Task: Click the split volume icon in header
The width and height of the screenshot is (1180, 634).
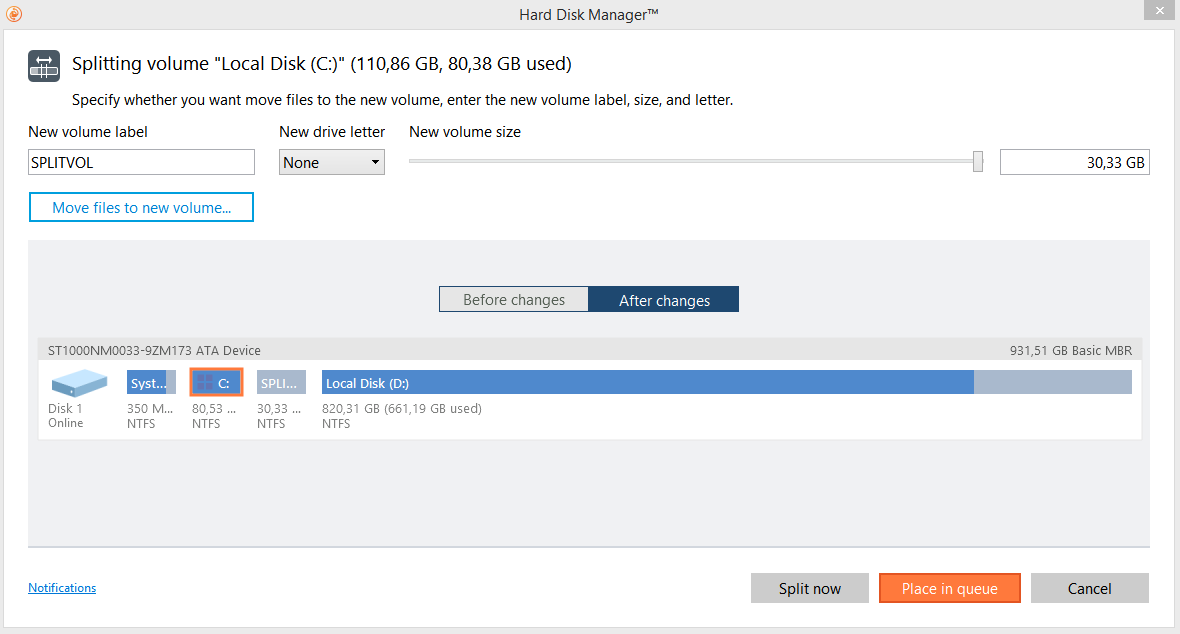Action: [x=44, y=65]
